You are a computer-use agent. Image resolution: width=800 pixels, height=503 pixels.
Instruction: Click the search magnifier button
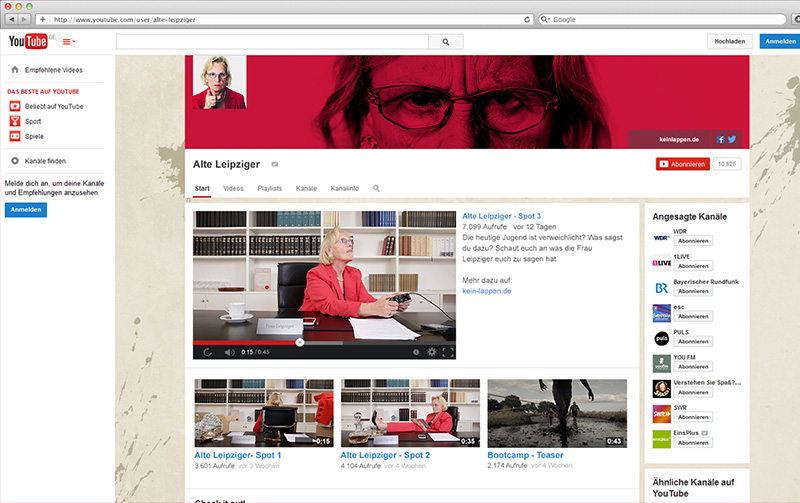click(445, 41)
